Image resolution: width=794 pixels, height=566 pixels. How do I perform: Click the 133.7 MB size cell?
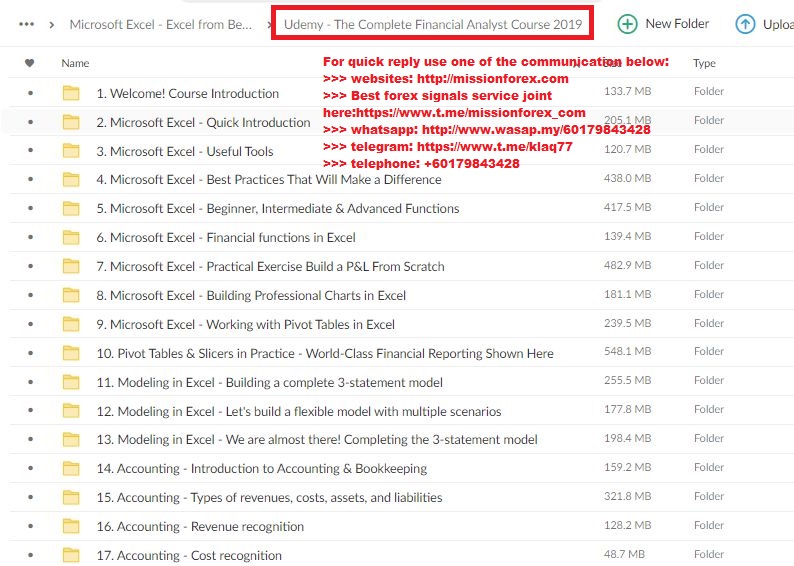[x=627, y=91]
